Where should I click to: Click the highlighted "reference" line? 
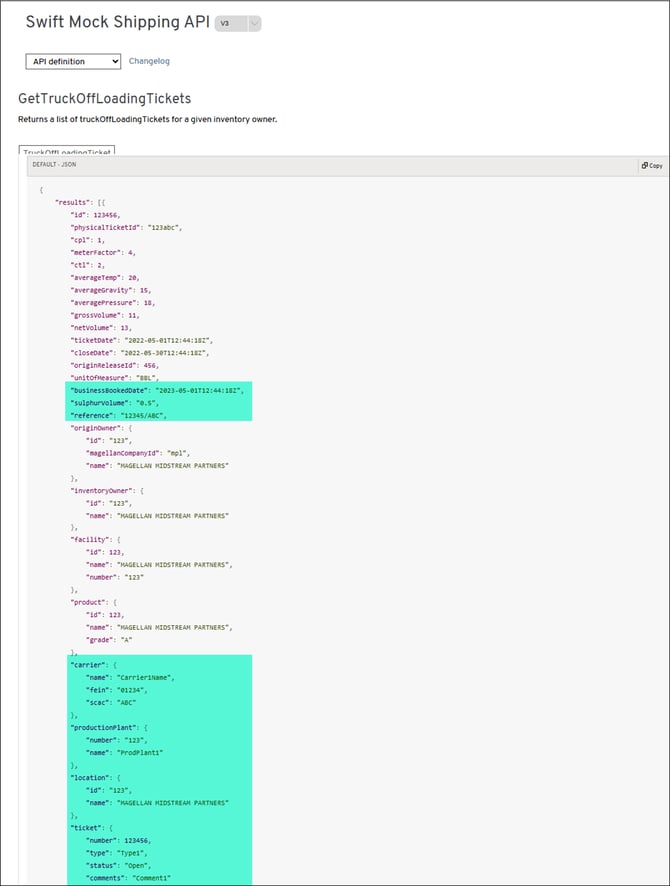[119, 414]
